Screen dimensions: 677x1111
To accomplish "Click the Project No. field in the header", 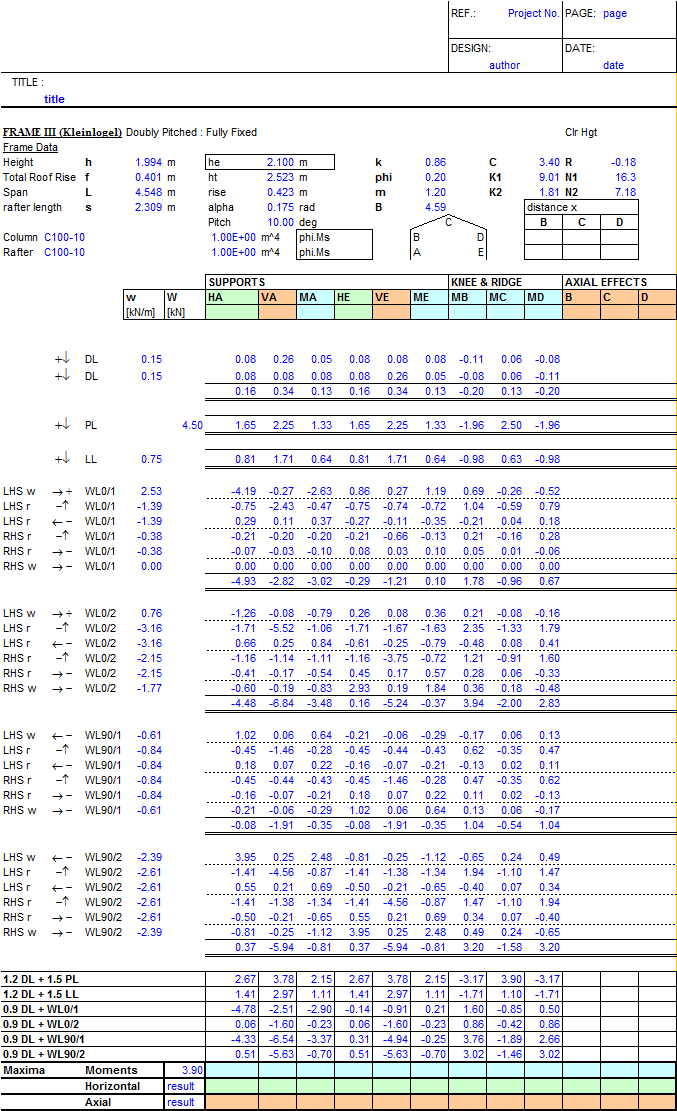I will (x=533, y=14).
